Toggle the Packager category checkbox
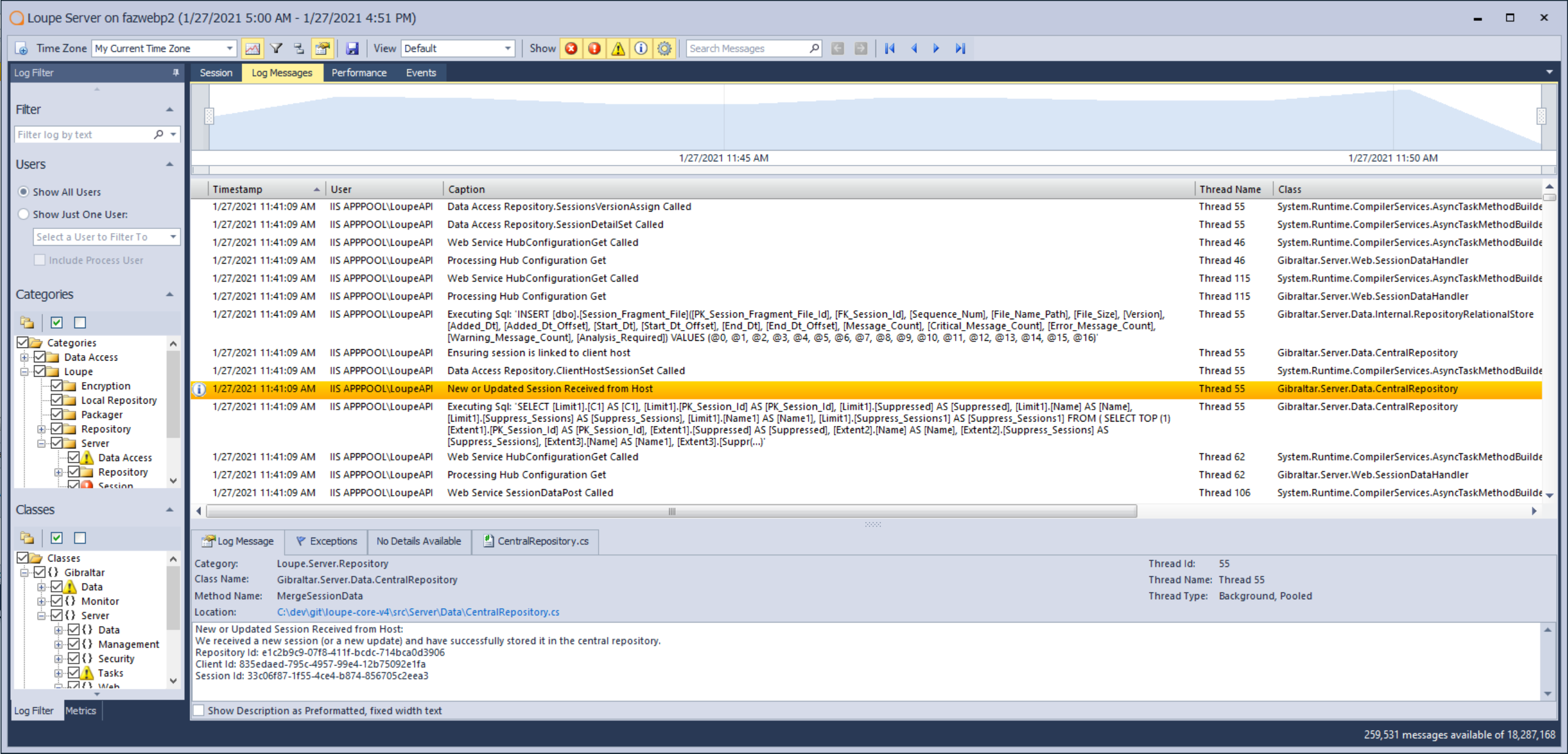Image resolution: width=1568 pixels, height=754 pixels. 57,414
